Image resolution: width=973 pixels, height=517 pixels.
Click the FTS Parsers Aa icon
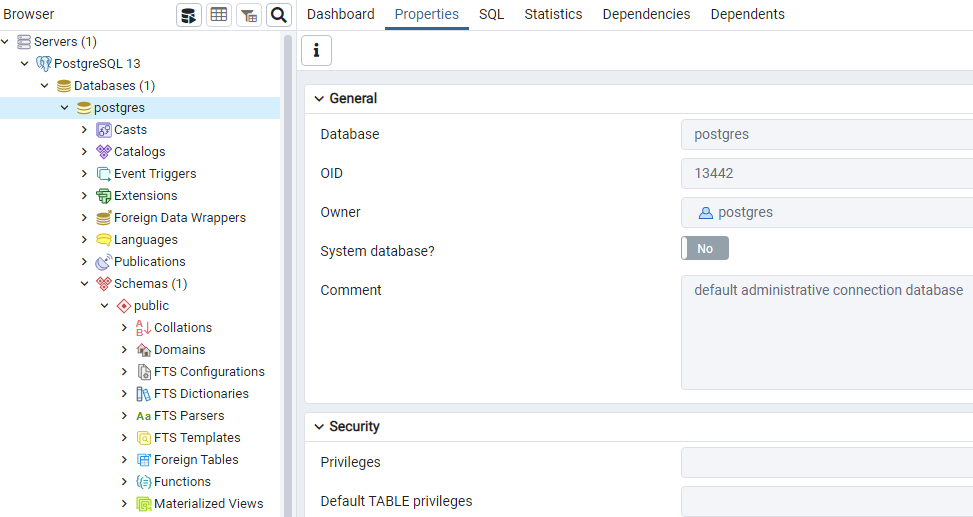[x=143, y=416]
